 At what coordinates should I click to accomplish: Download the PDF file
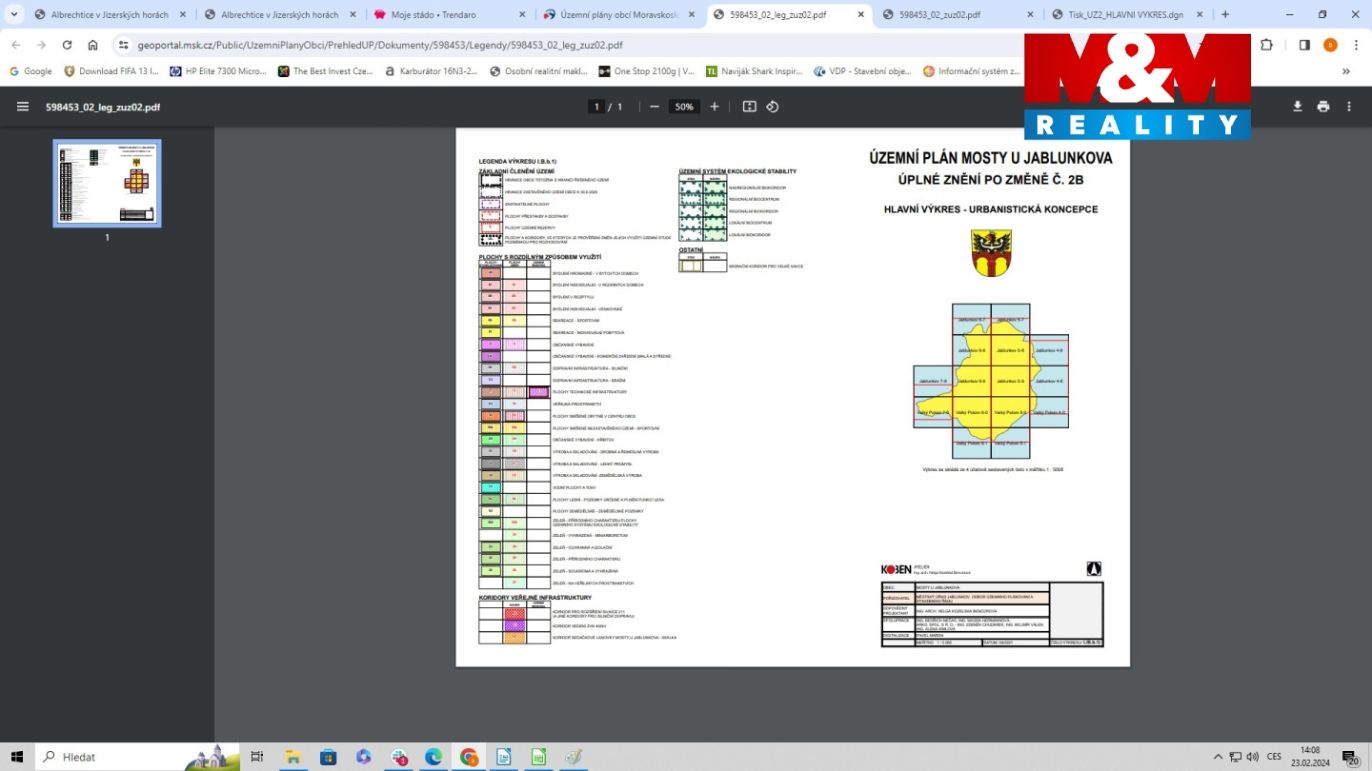click(x=1297, y=107)
